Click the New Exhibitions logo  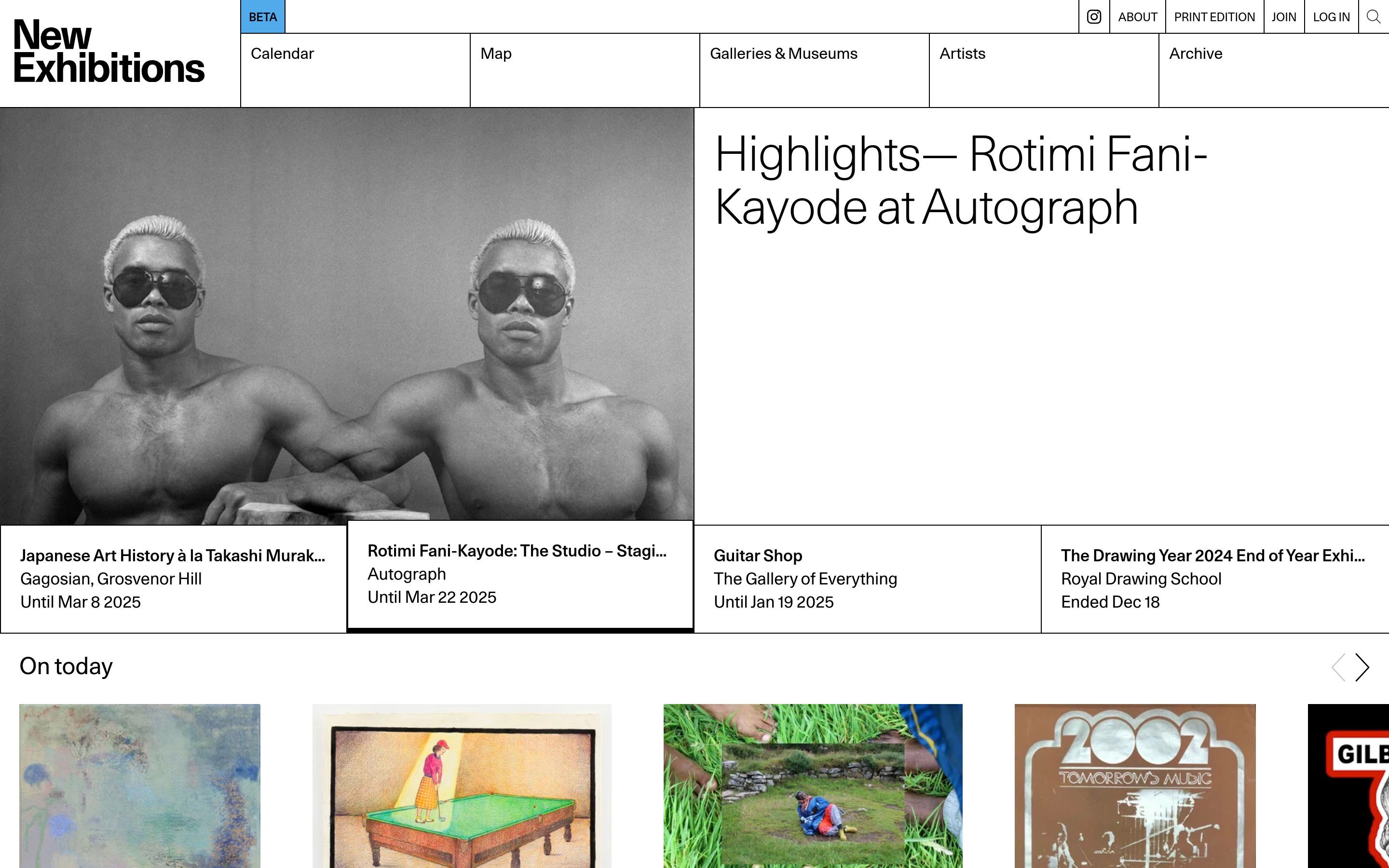(109, 52)
